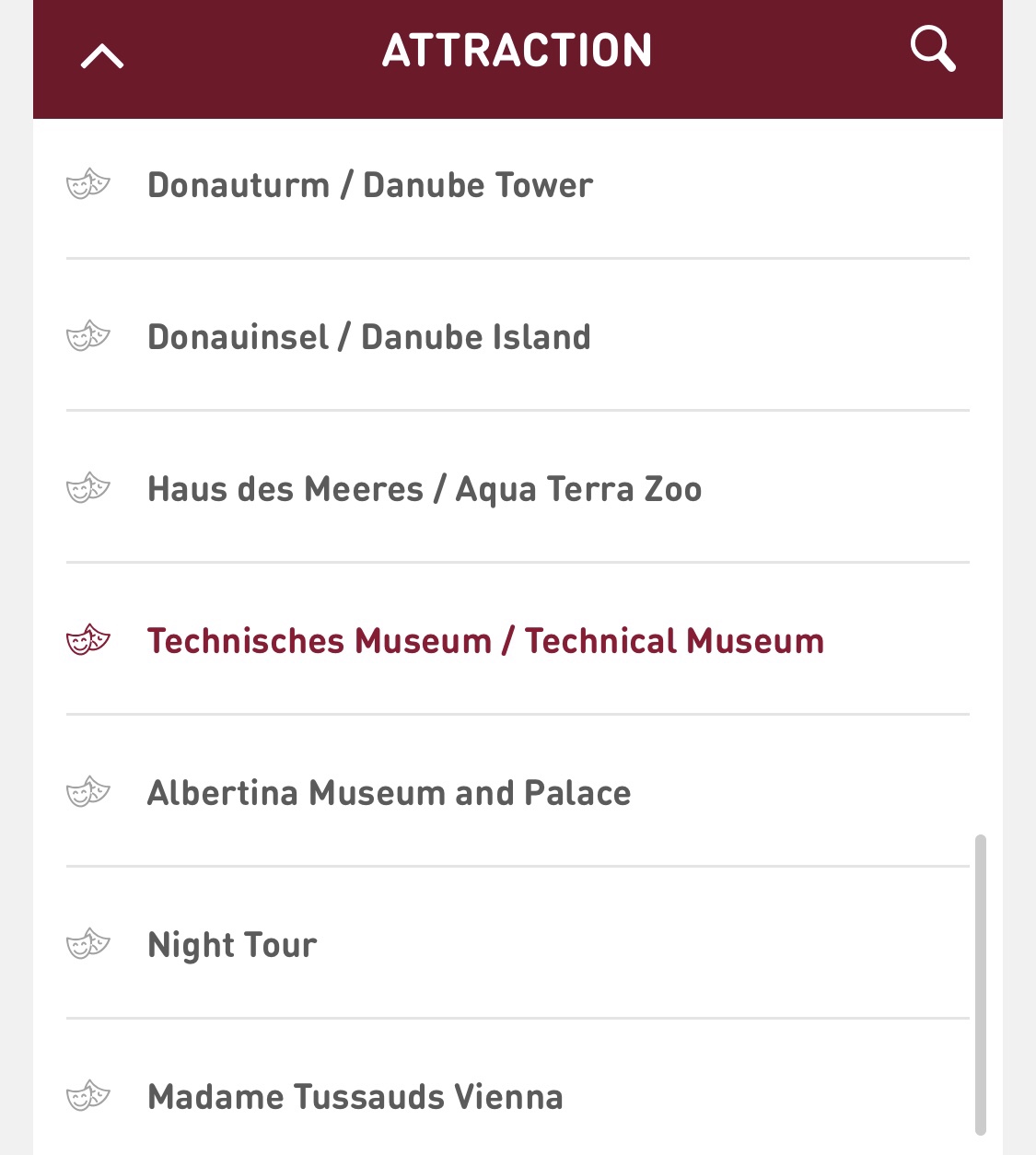Viewport: 1036px width, 1155px height.
Task: Choose Donauinsel / Danube Island entry
Action: 369,337
